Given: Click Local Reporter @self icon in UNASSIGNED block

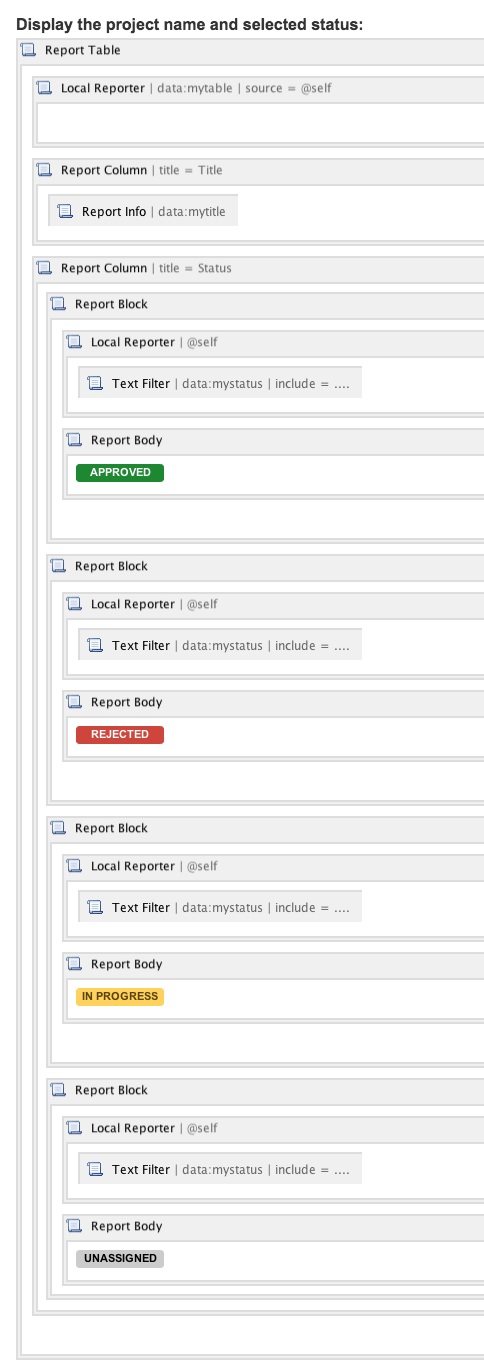Looking at the screenshot, I should pyautogui.click(x=75, y=1128).
